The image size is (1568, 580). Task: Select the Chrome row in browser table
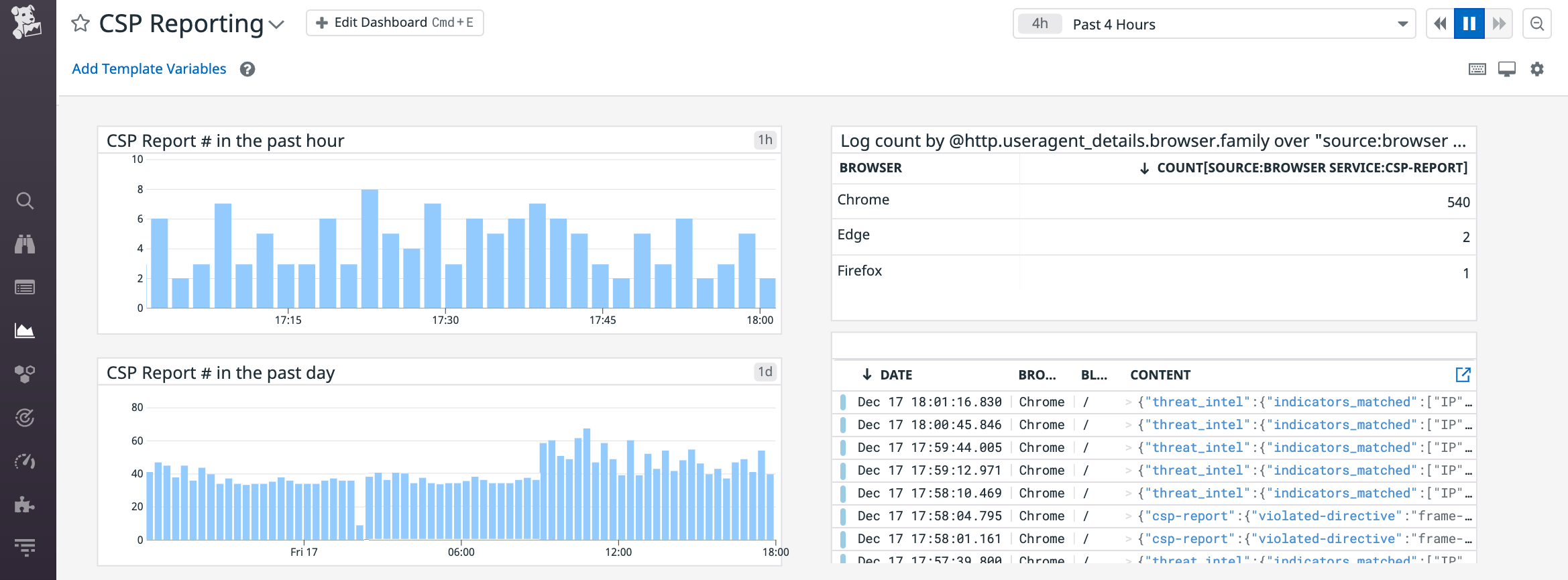[1154, 201]
